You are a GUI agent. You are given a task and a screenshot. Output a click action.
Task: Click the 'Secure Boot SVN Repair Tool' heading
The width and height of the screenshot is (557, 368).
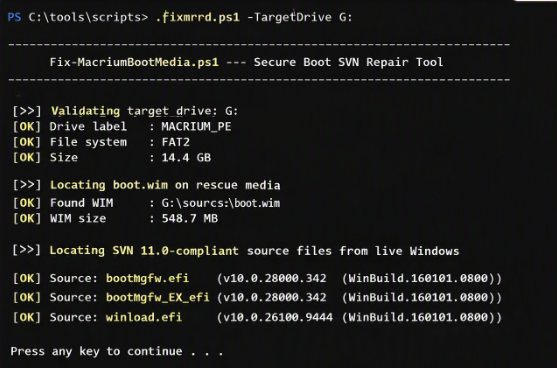click(x=348, y=62)
